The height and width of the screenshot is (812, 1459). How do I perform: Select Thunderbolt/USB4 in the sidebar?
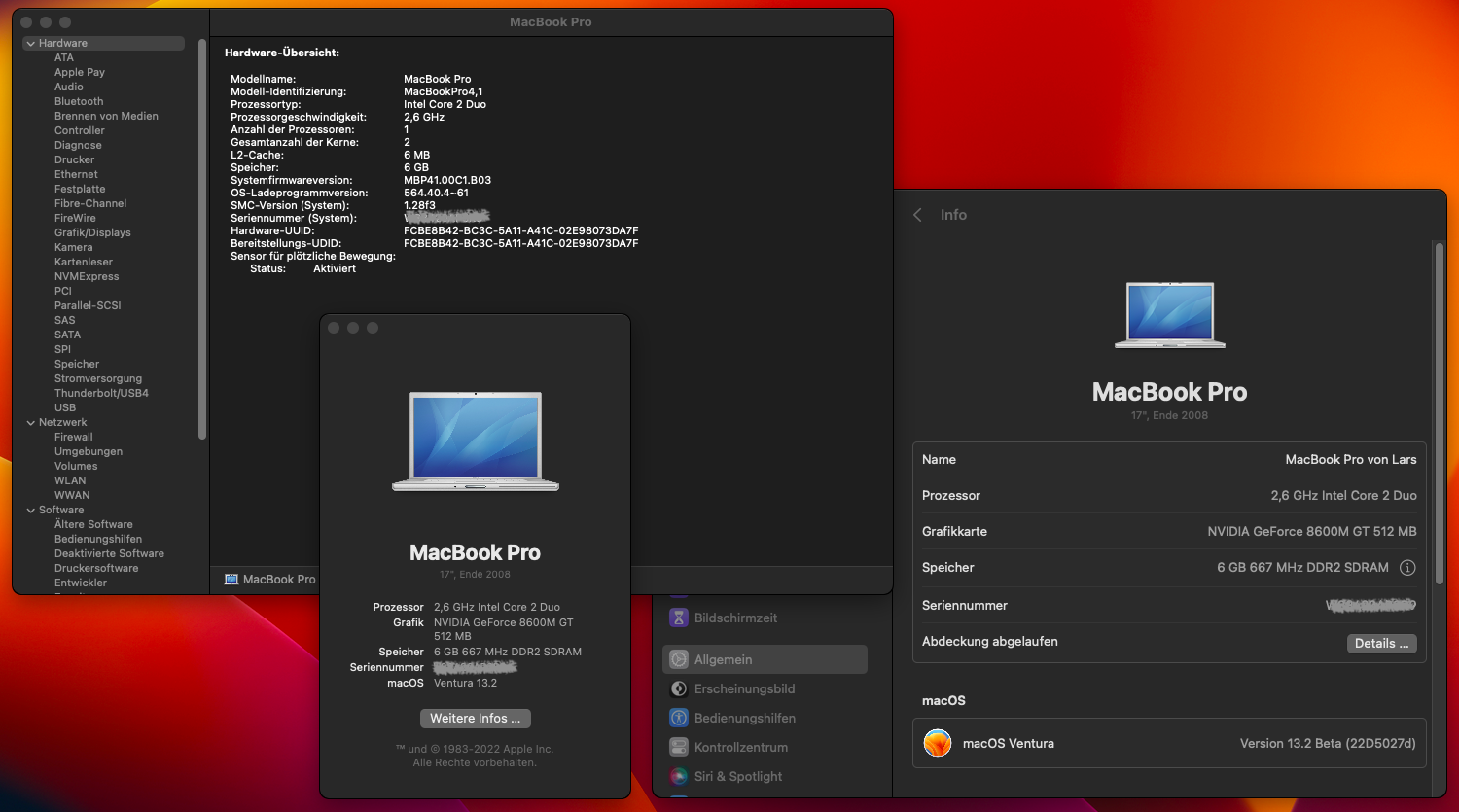[x=101, y=393]
